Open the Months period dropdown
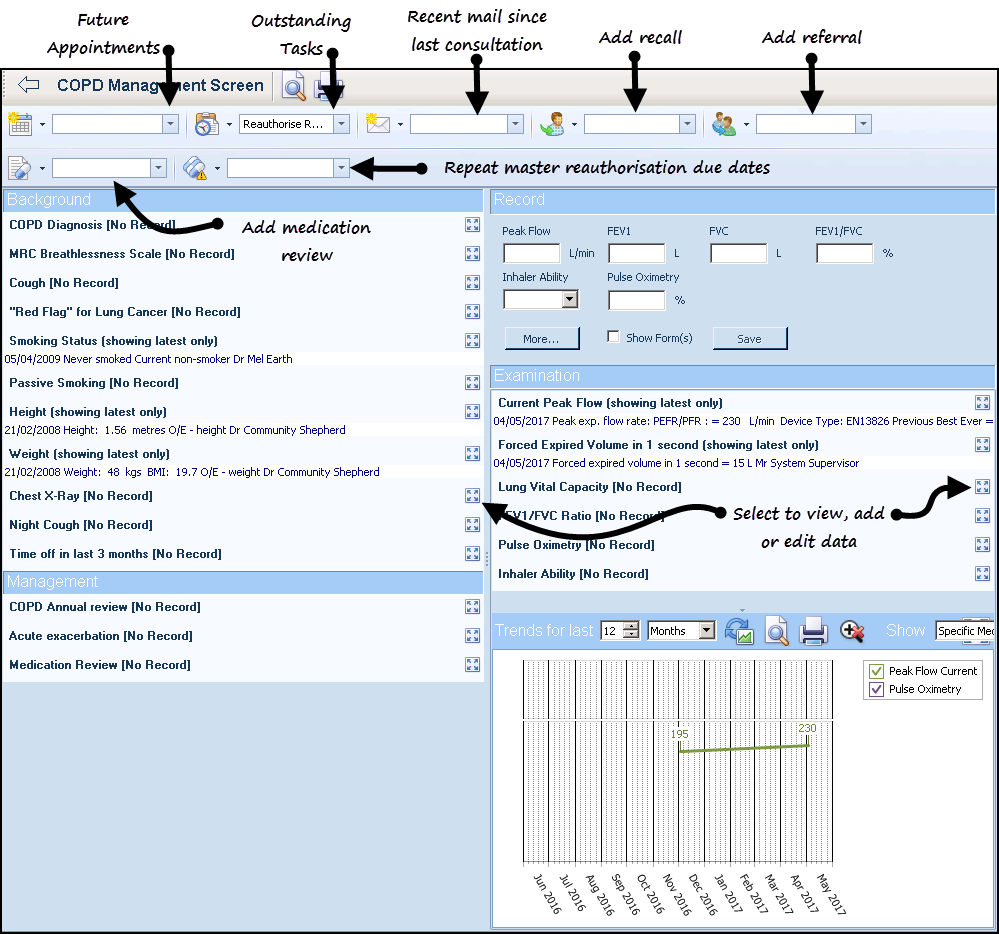Screen dimensions: 999x934 [707, 631]
